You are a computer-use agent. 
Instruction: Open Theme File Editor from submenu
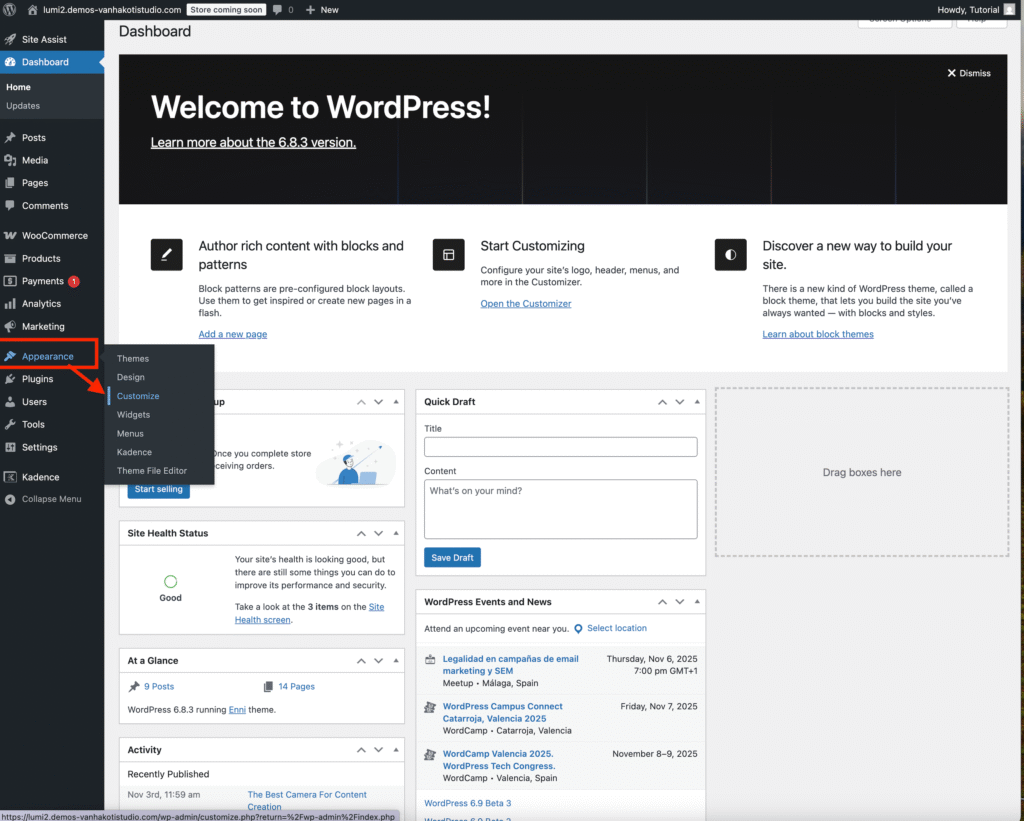(x=152, y=471)
